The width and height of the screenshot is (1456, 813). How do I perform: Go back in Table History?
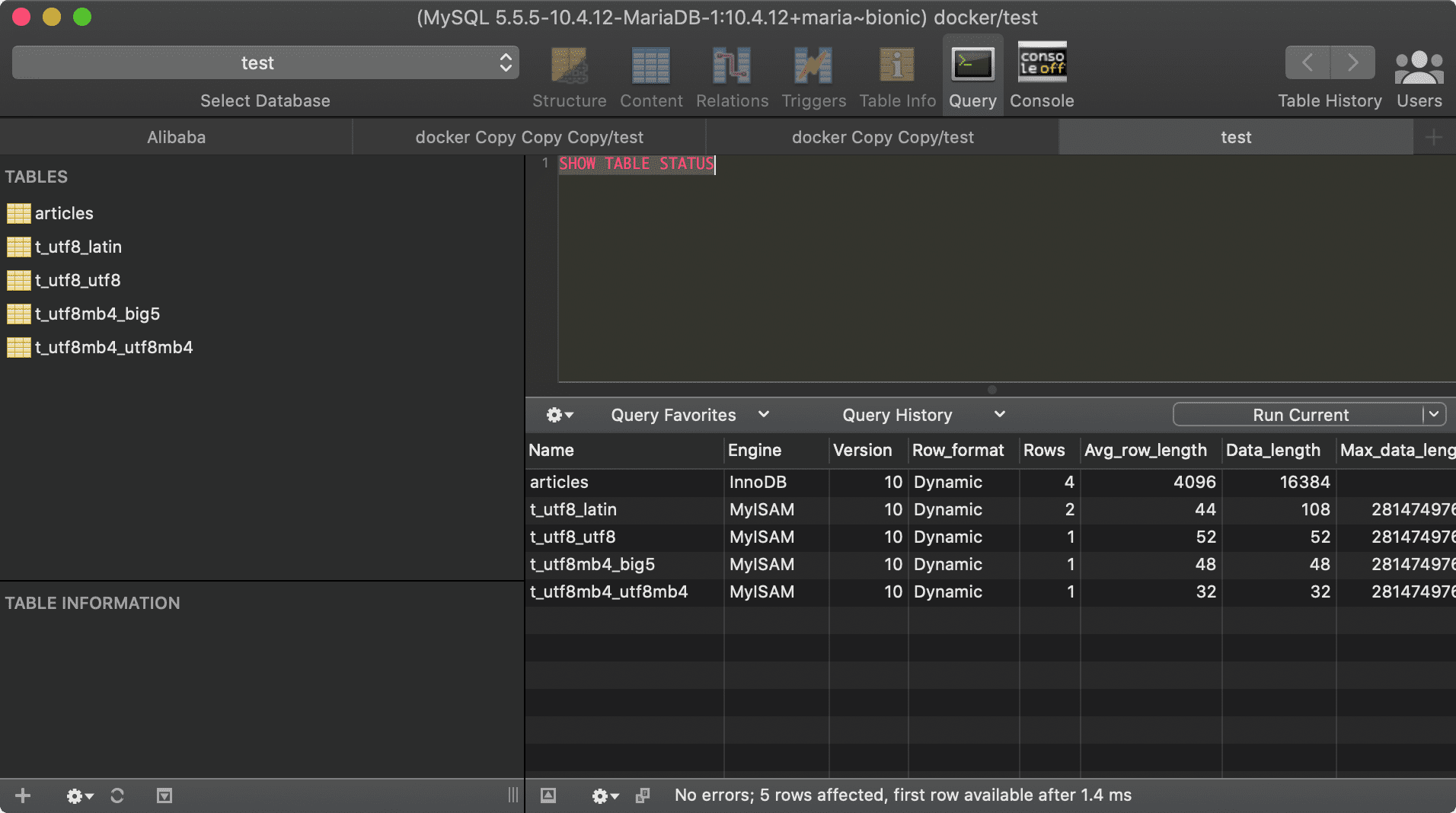(1307, 62)
